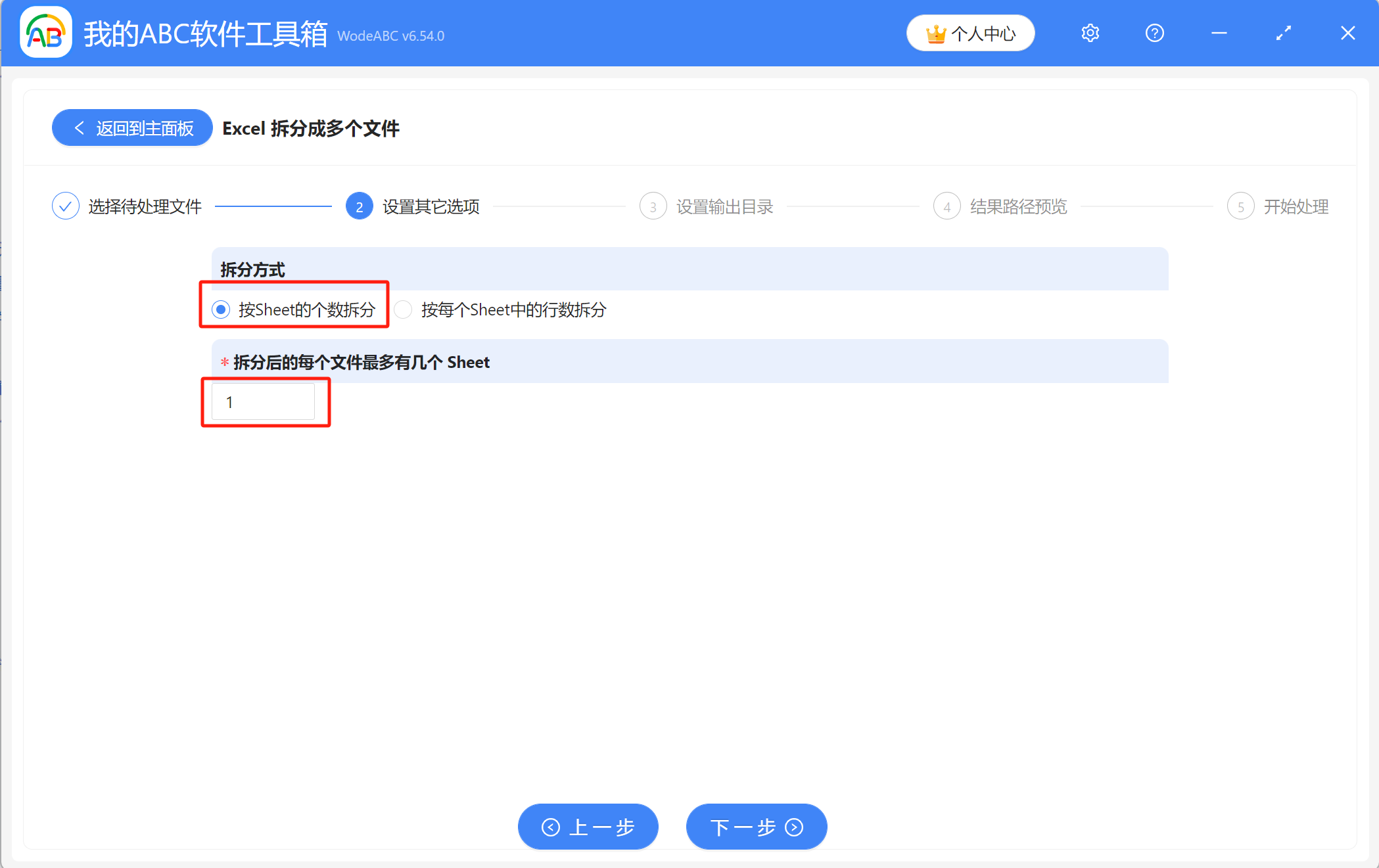The width and height of the screenshot is (1379, 868).
Task: Click step 5 开始处理 indicator
Action: 1241,206
